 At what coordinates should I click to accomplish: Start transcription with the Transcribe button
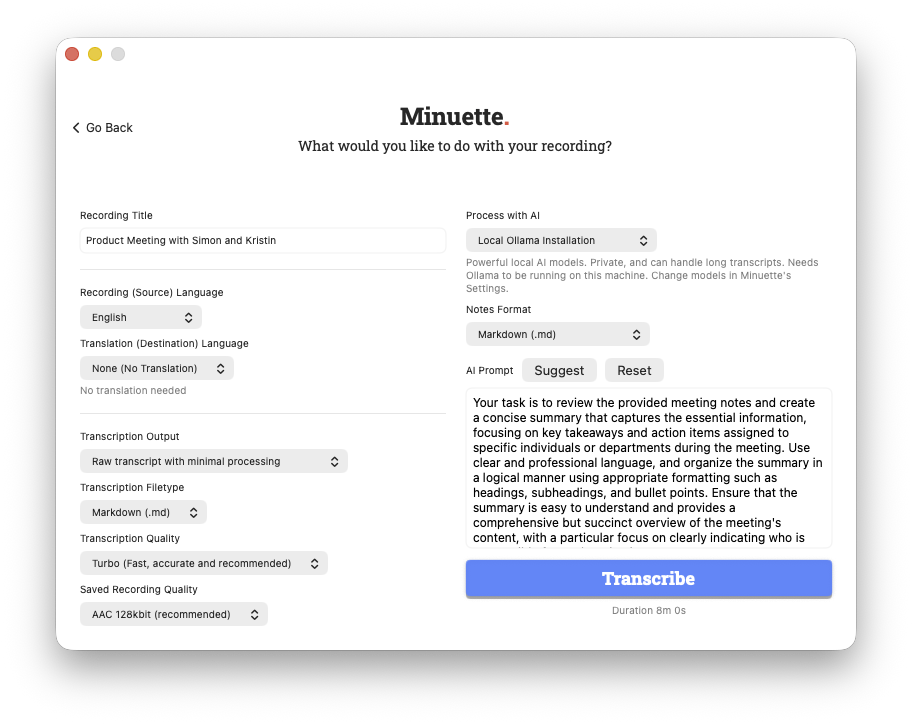point(649,579)
